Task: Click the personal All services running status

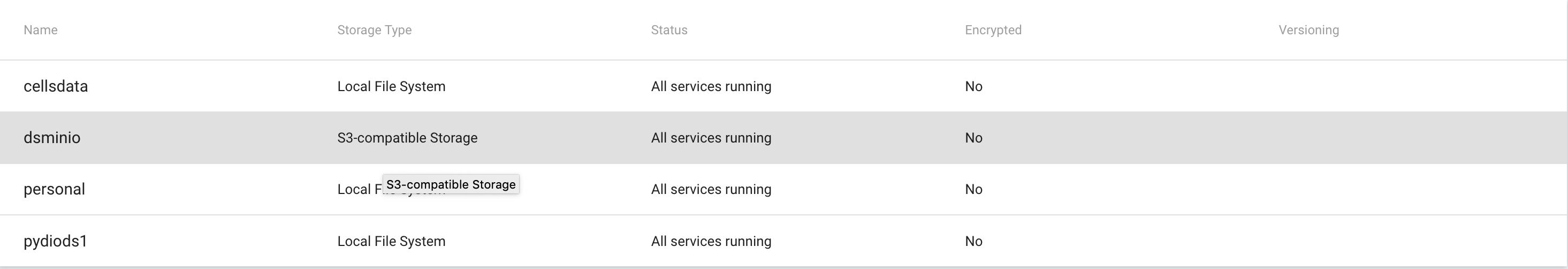Action: pyautogui.click(x=711, y=189)
